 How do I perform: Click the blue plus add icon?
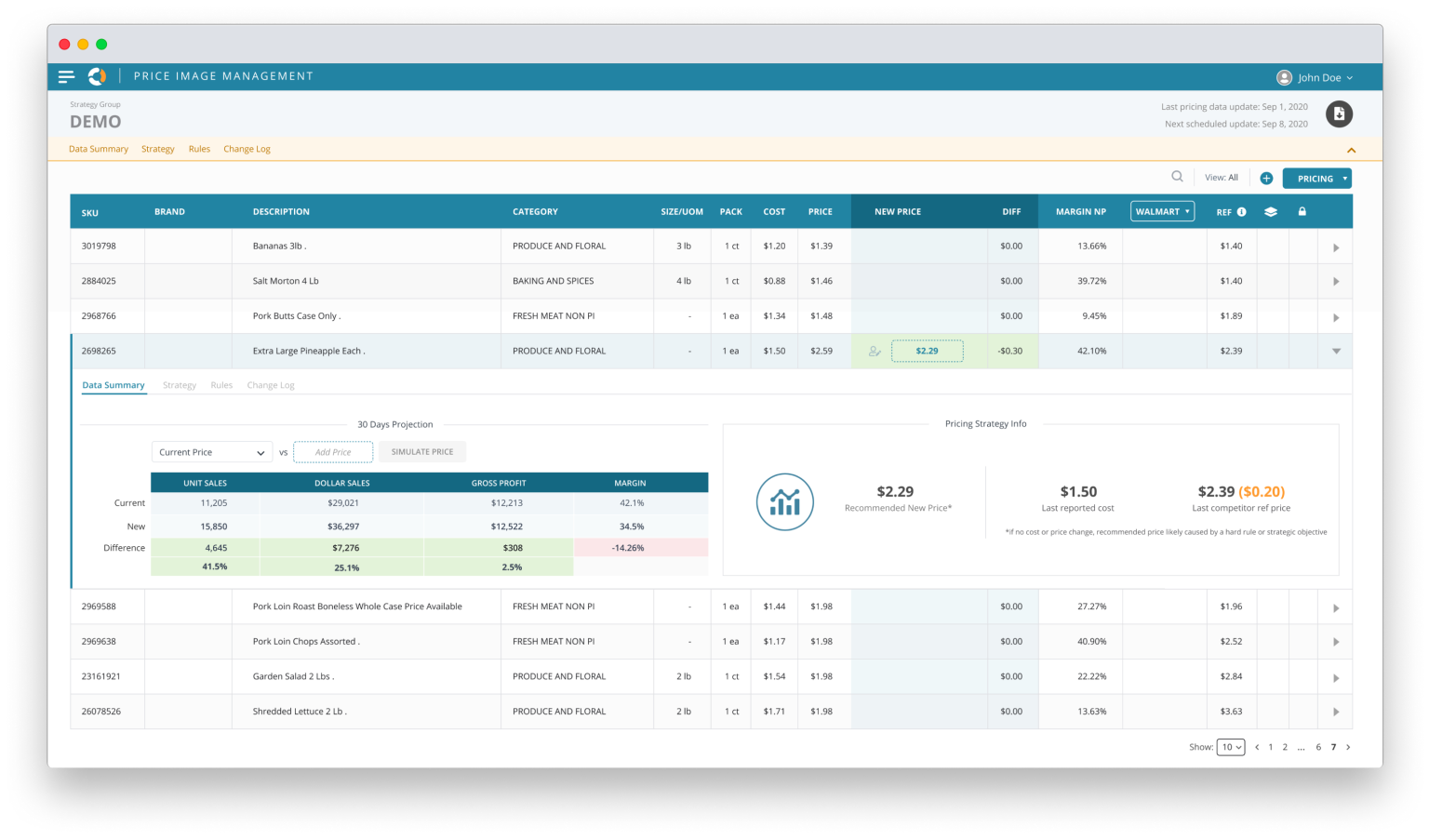click(1266, 178)
